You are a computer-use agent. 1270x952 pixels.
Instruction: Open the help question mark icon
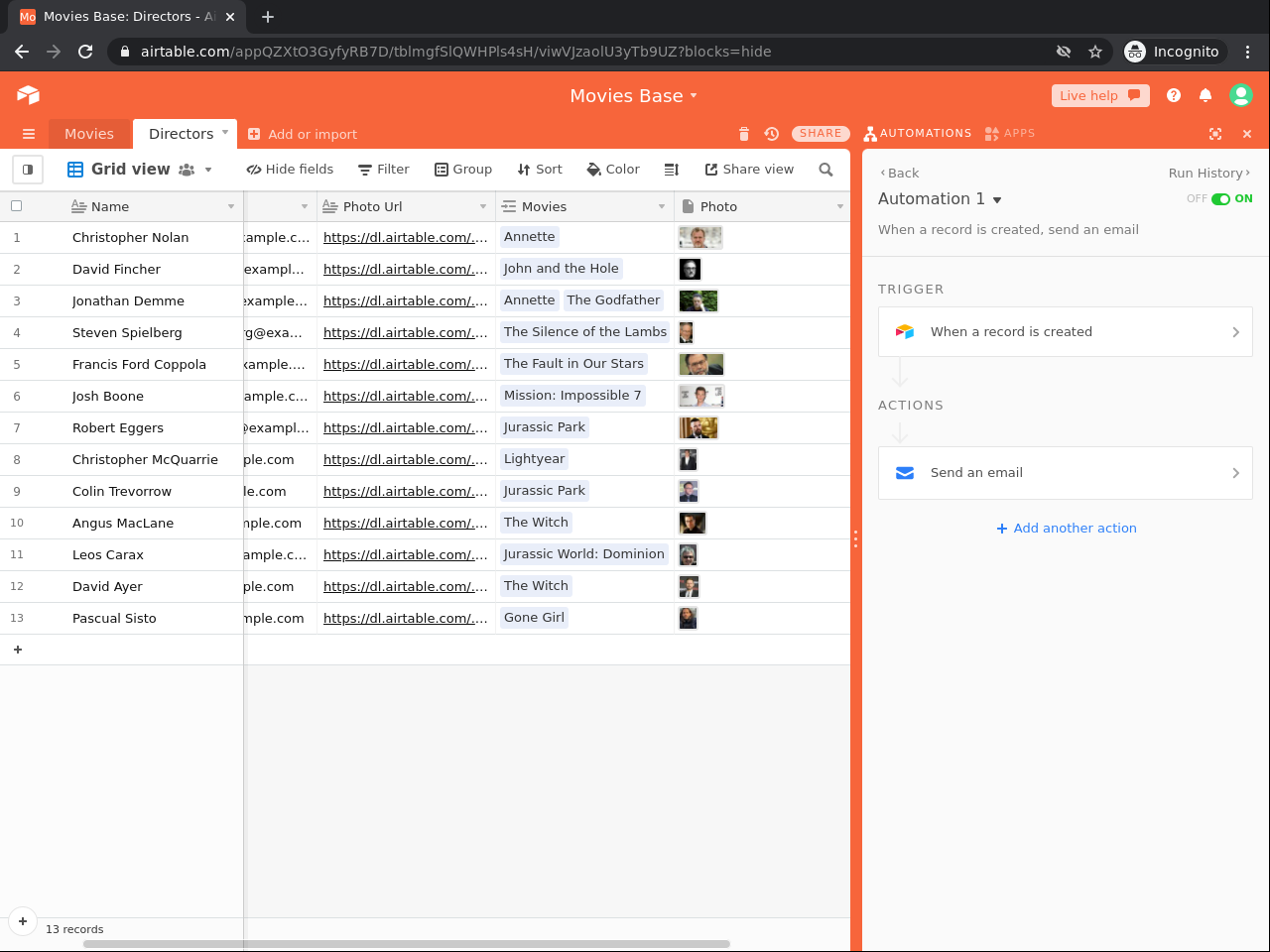1174,95
